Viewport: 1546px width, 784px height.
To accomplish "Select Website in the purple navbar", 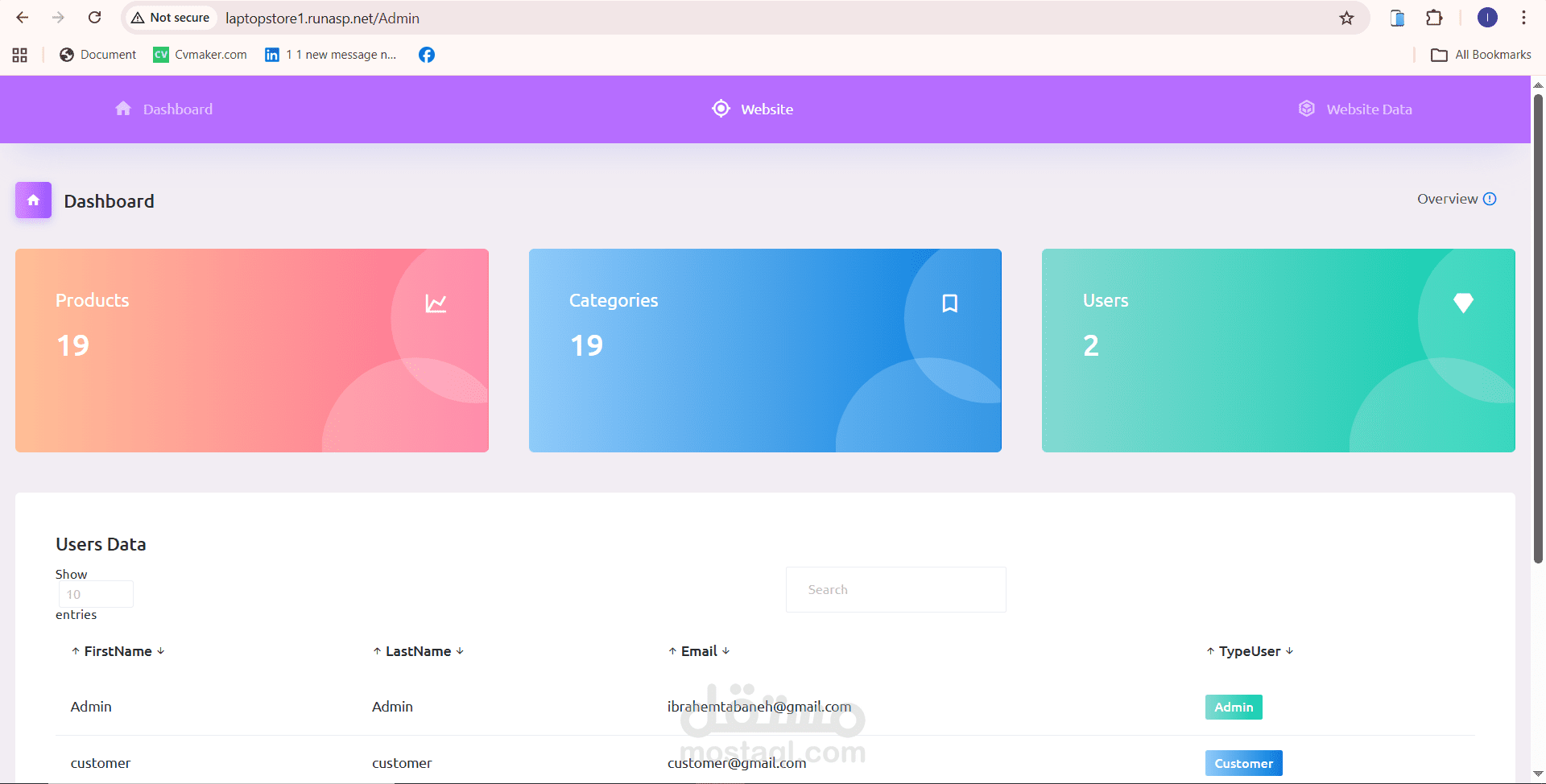I will pos(767,109).
